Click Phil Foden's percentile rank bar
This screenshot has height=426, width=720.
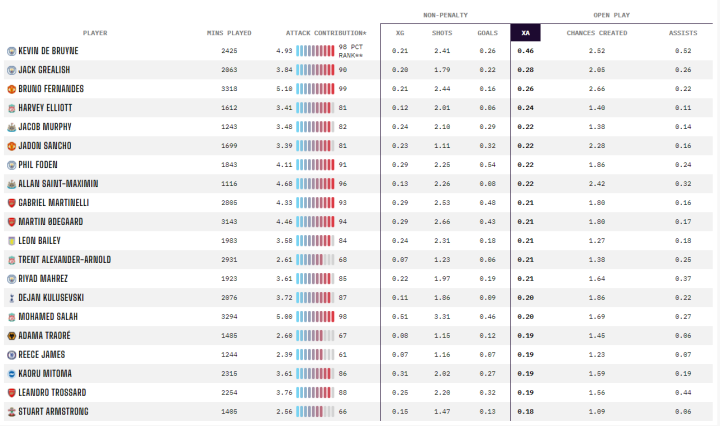pos(315,165)
